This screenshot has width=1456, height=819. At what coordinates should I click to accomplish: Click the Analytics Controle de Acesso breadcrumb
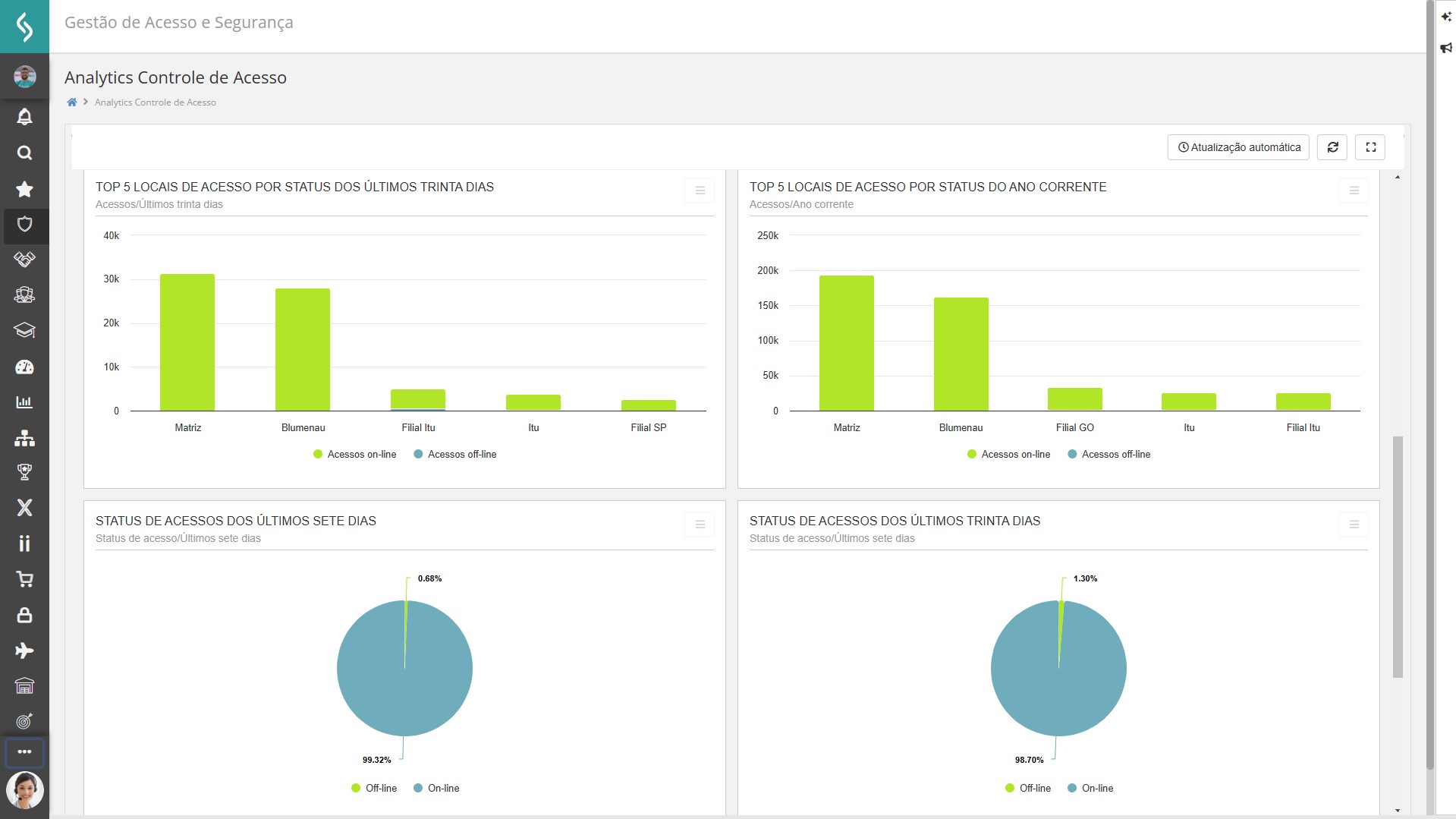[155, 102]
